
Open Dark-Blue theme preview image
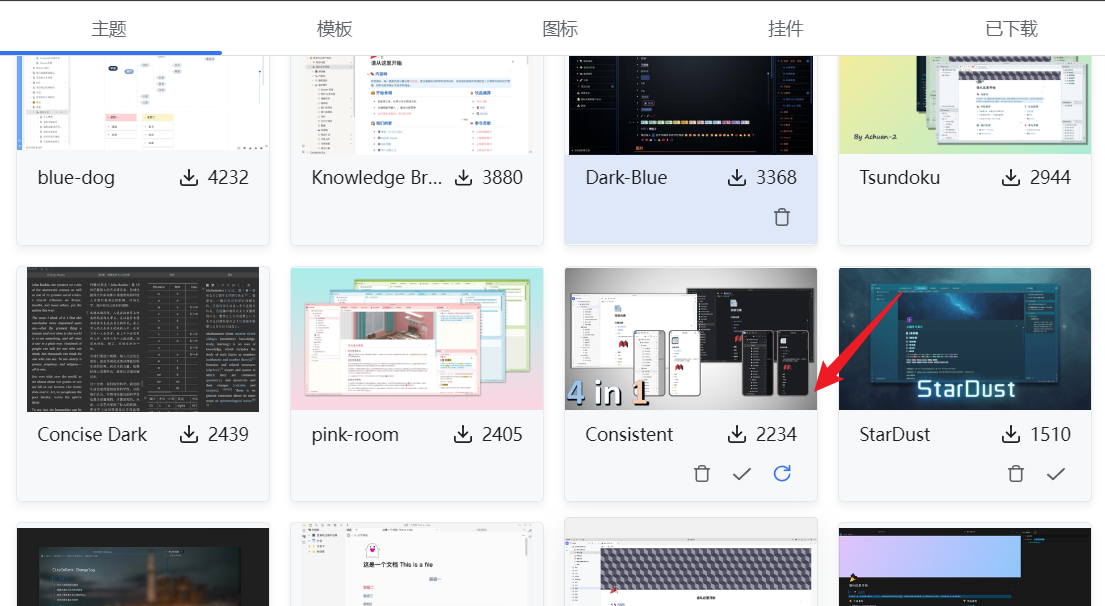pyautogui.click(x=691, y=105)
